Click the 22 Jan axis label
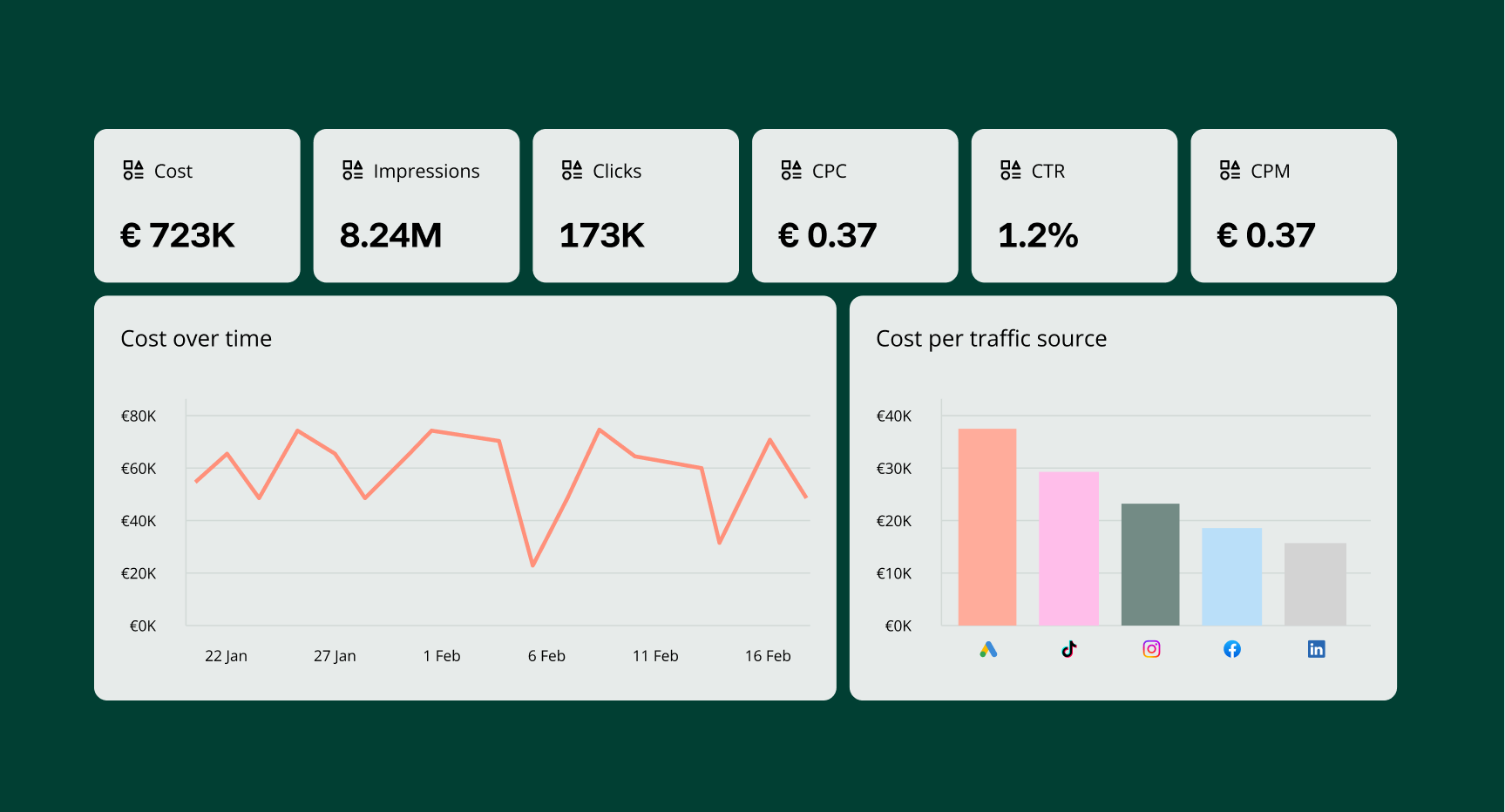This screenshot has height=812, width=1505. (x=226, y=655)
